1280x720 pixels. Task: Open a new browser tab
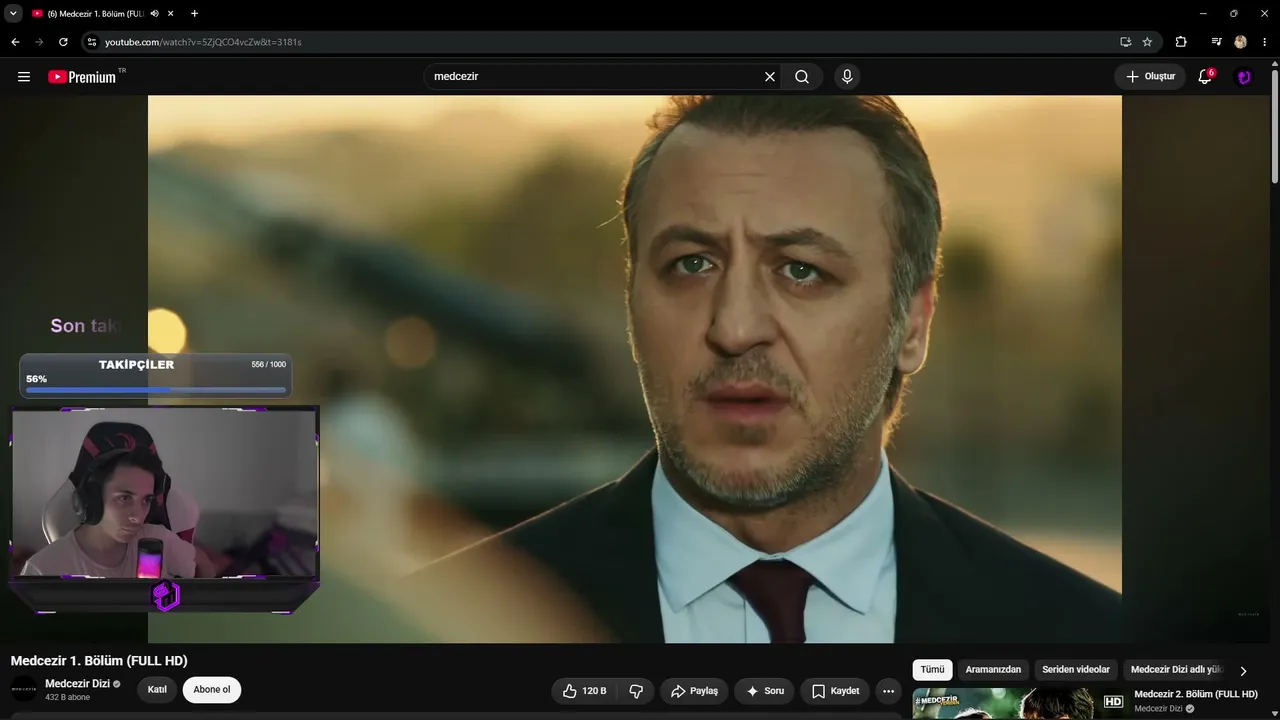pos(194,14)
